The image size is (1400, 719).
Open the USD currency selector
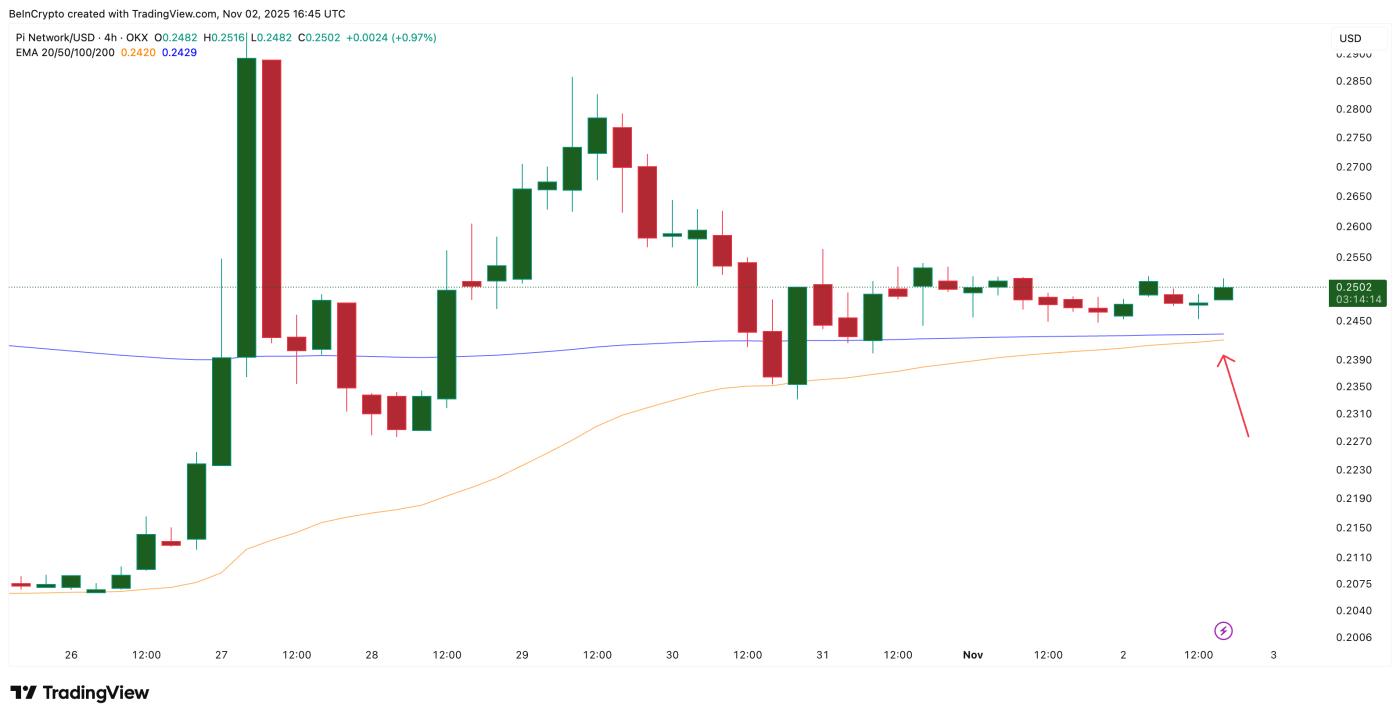coord(1350,38)
